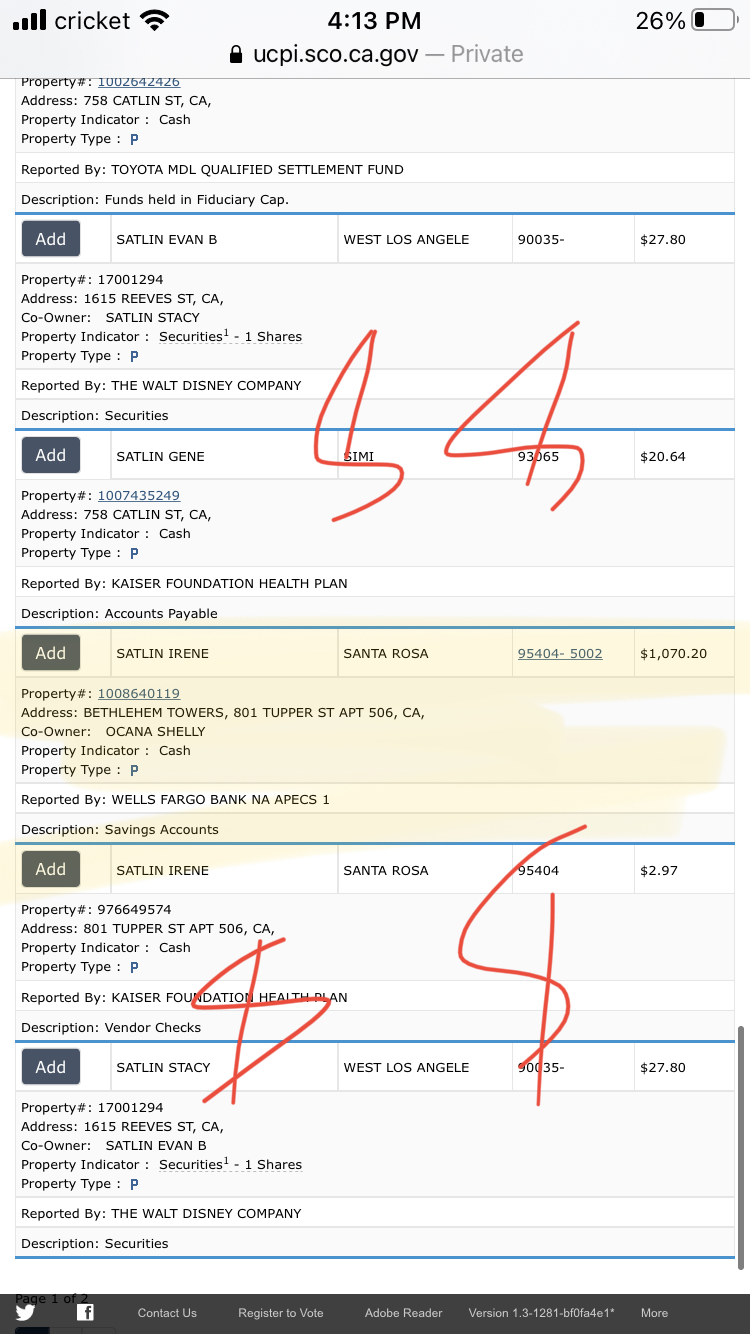The width and height of the screenshot is (750, 1334).
Task: Click 'Description: Funds held in Fiduciary Cap.'
Action: (x=155, y=200)
